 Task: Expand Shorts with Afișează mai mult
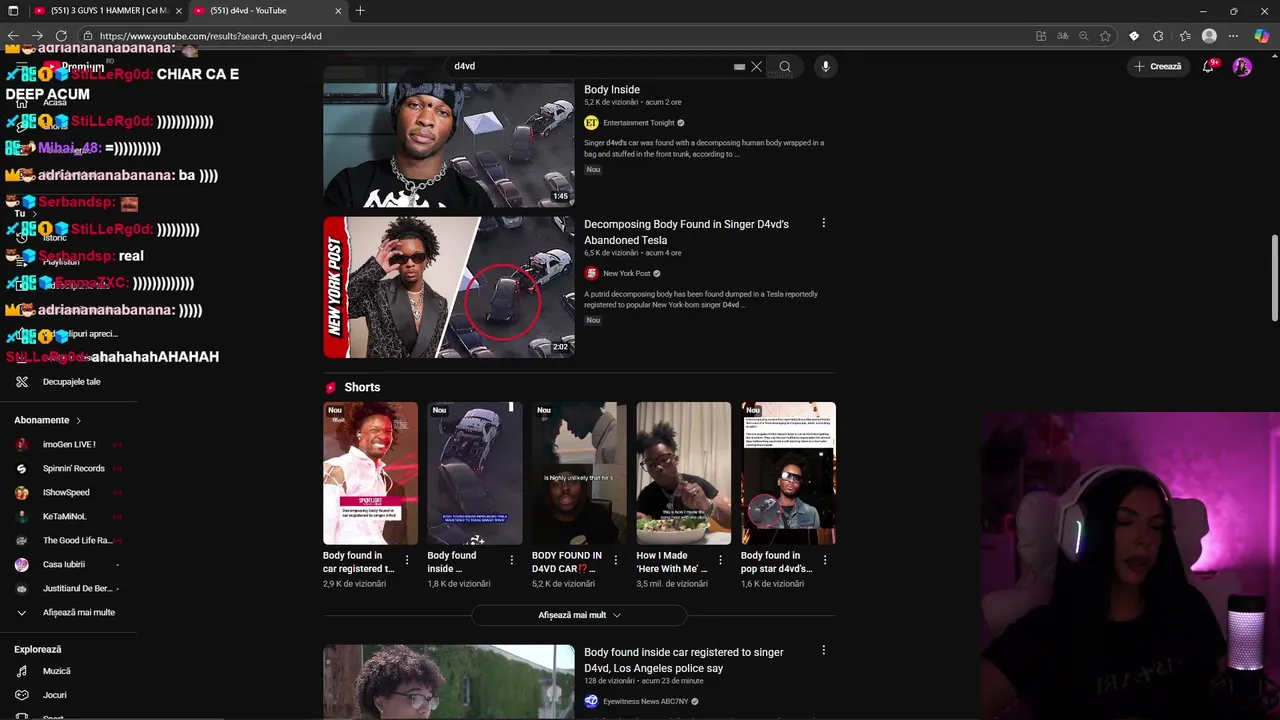coord(579,615)
